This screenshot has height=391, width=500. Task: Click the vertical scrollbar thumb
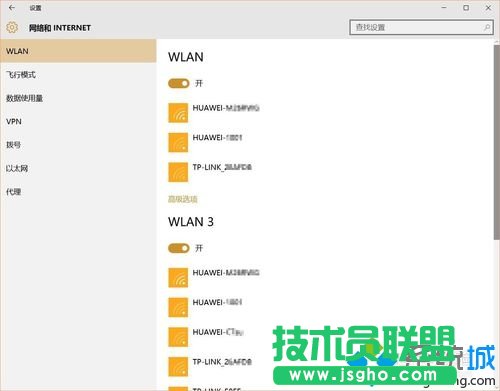pyautogui.click(x=497, y=142)
